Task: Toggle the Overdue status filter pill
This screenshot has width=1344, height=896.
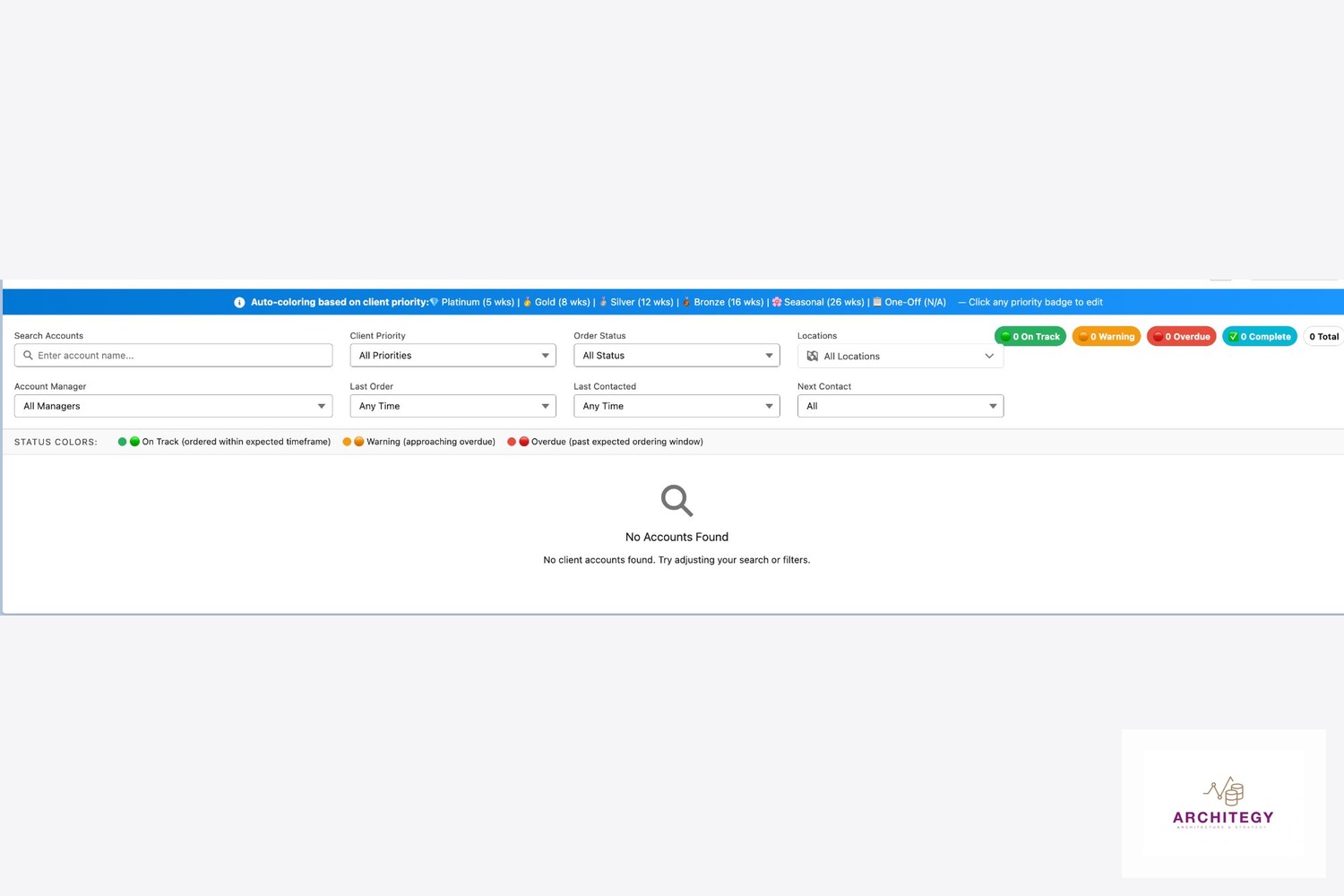Action: 1181,337
